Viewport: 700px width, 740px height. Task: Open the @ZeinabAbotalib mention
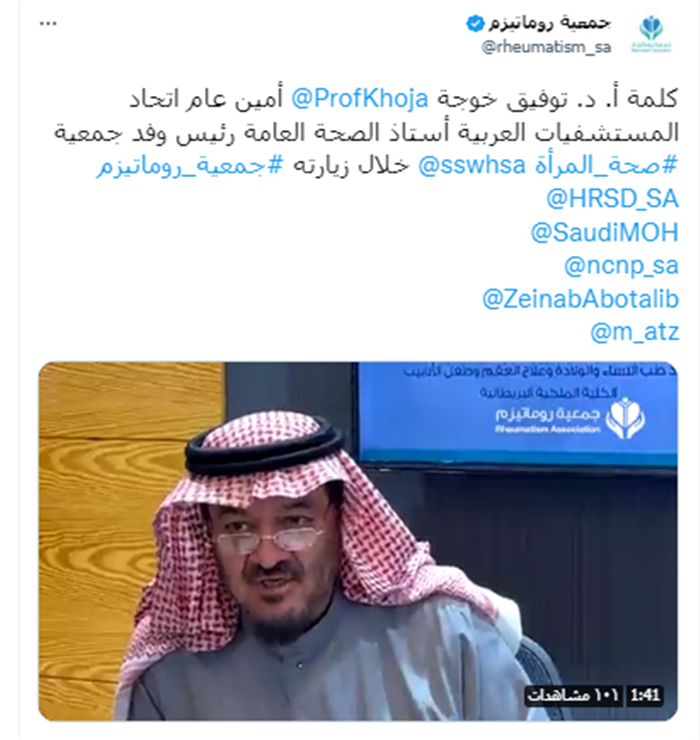coord(581,299)
